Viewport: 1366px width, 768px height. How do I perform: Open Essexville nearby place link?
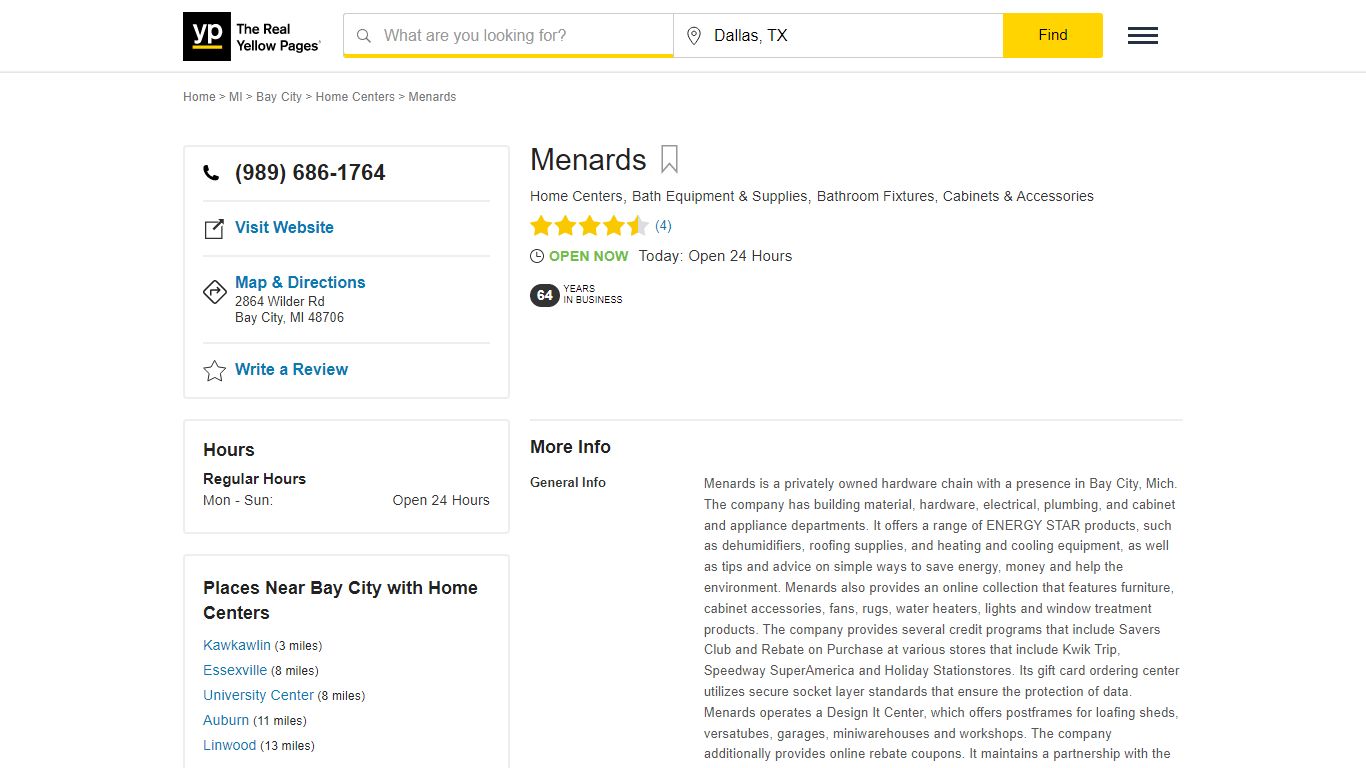coord(235,670)
